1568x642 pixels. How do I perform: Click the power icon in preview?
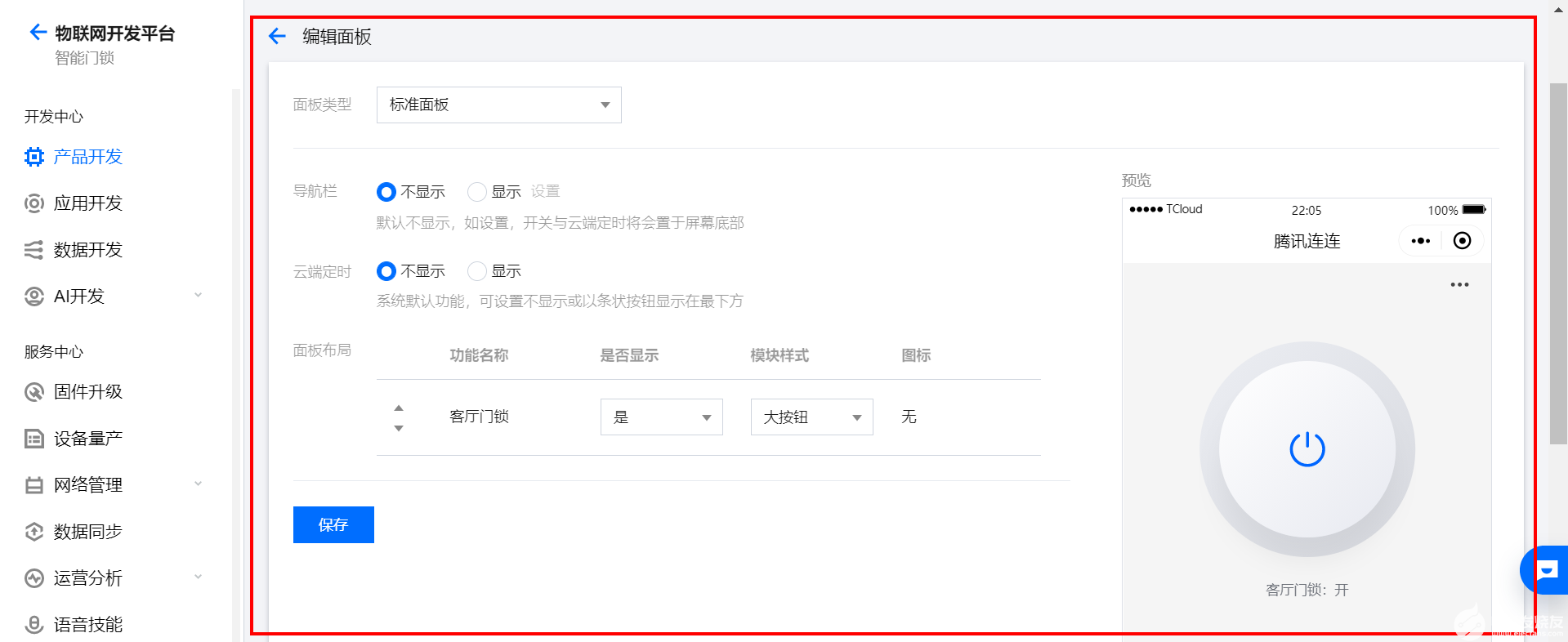pyautogui.click(x=1307, y=449)
